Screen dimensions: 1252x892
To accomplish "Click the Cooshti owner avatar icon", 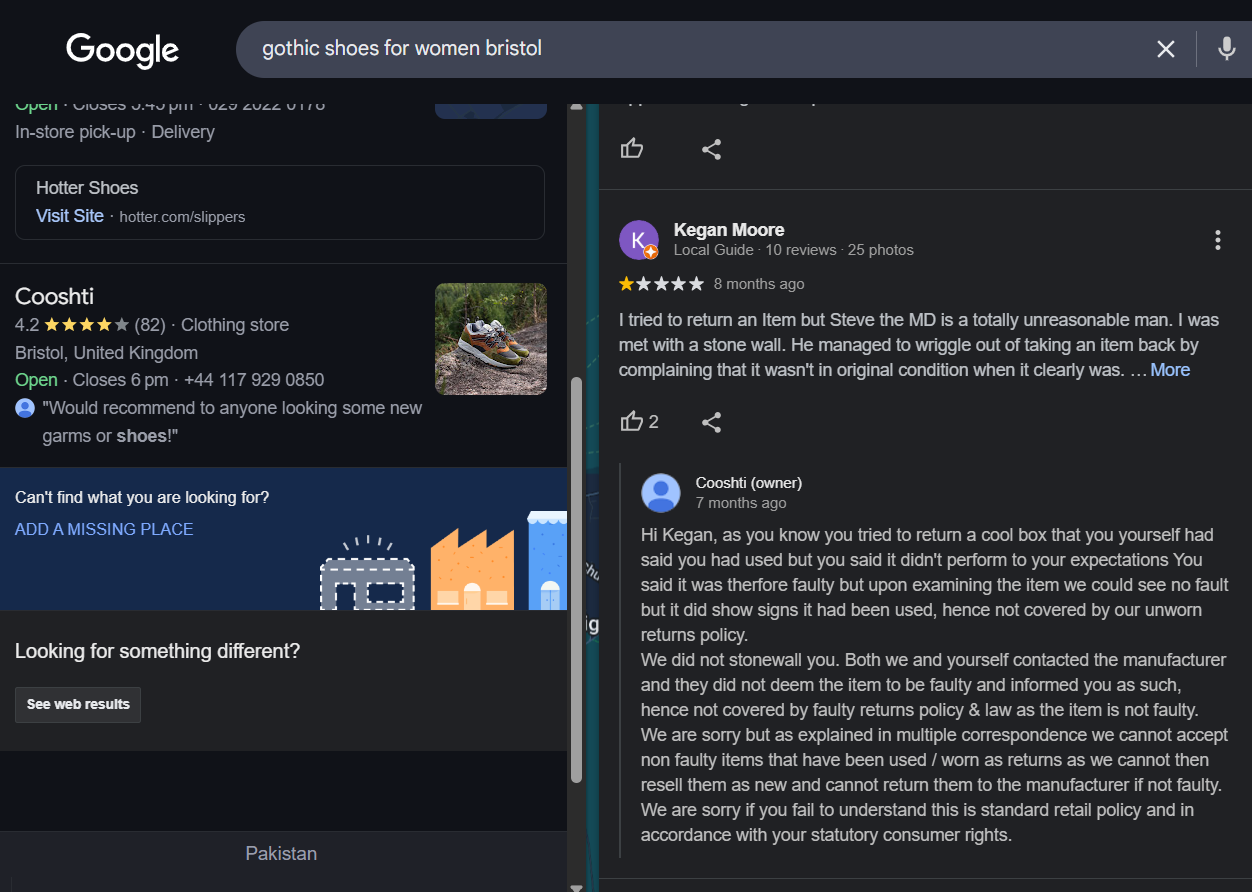I will pyautogui.click(x=661, y=493).
